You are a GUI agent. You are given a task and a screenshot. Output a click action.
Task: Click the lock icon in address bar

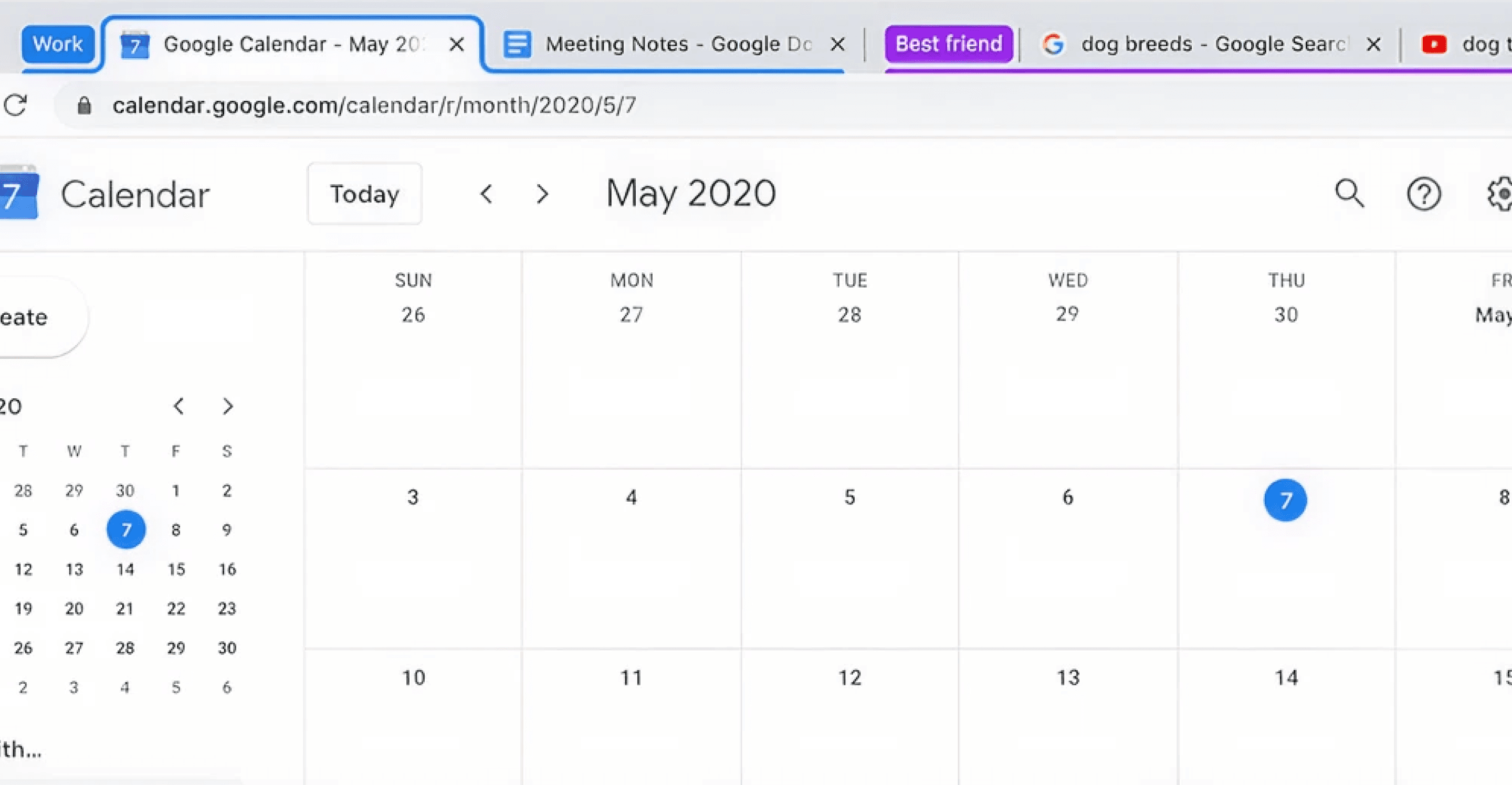click(85, 105)
